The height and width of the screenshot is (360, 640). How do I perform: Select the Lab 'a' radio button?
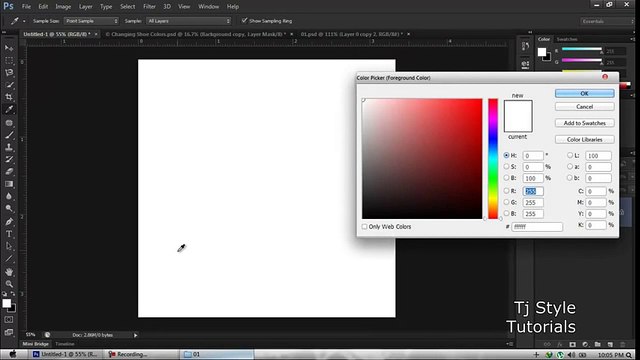(x=570, y=167)
